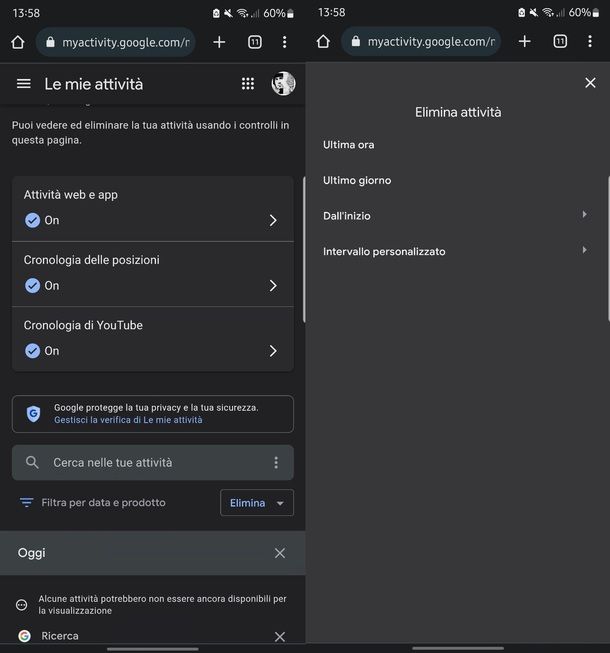Tap Wi-Fi icon in right status bar
The image size is (610, 653).
[x=548, y=12]
